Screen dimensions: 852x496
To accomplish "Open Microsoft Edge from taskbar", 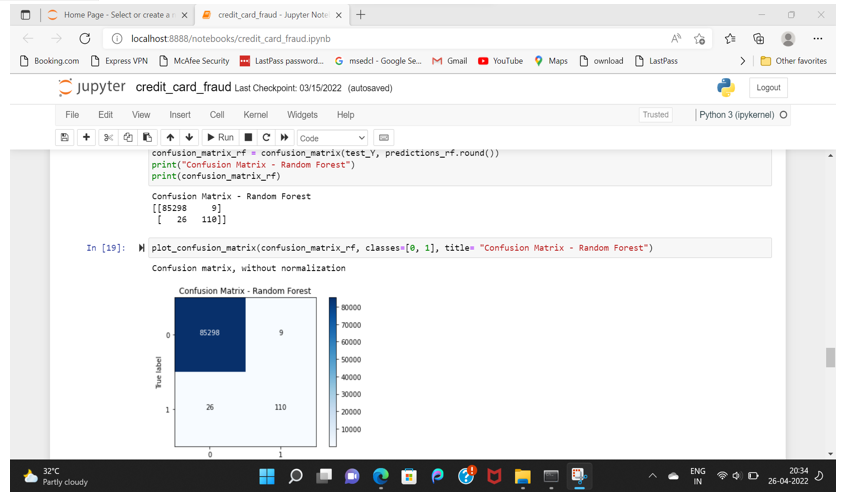I will pyautogui.click(x=381, y=476).
